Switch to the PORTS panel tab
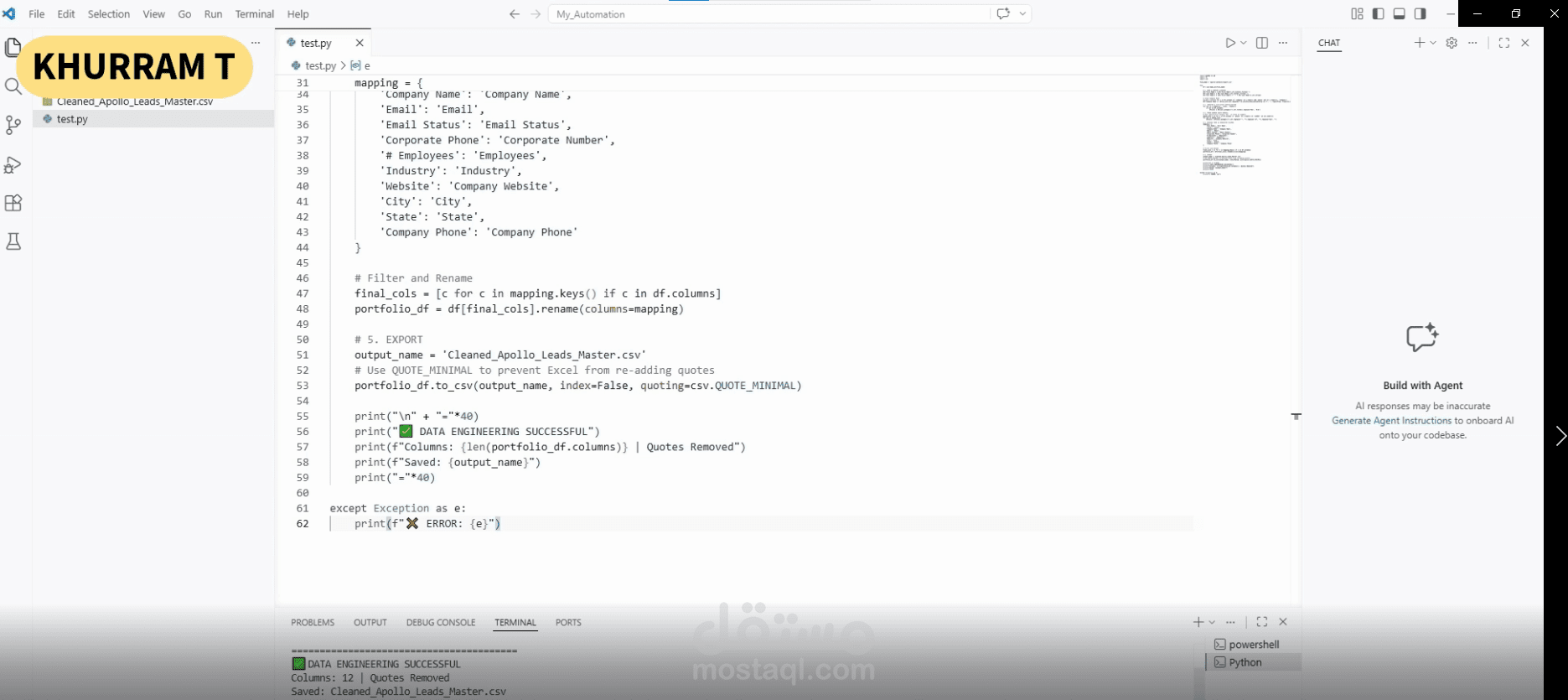 pos(568,623)
